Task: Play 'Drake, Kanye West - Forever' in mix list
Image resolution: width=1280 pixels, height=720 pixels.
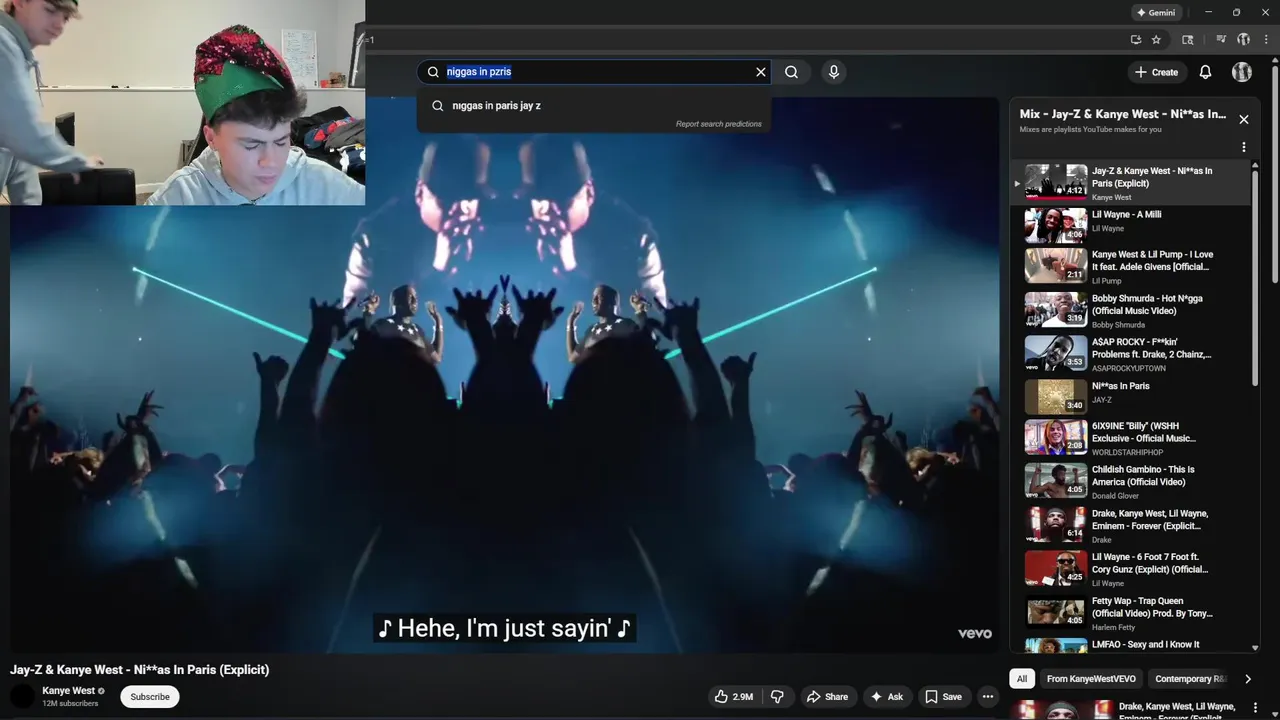Action: coord(1131,525)
